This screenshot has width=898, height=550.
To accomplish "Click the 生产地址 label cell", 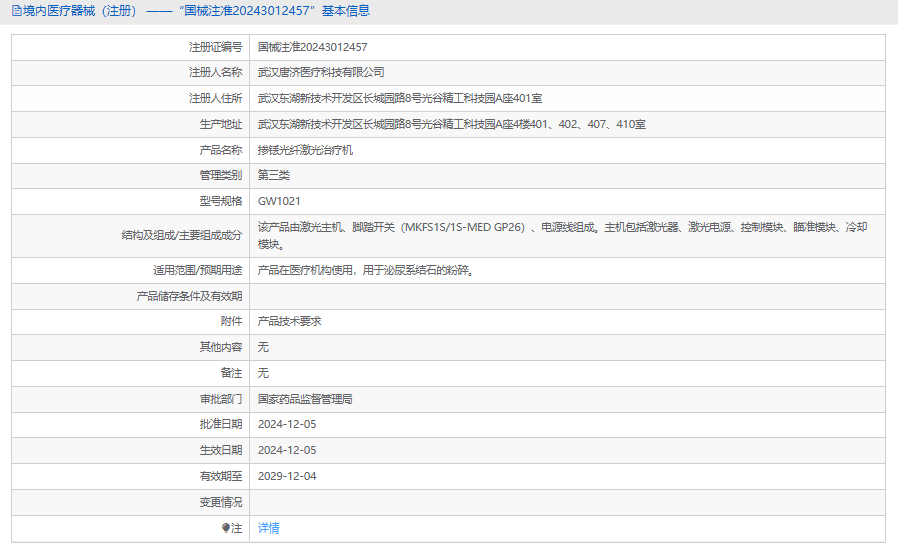I will [131, 124].
